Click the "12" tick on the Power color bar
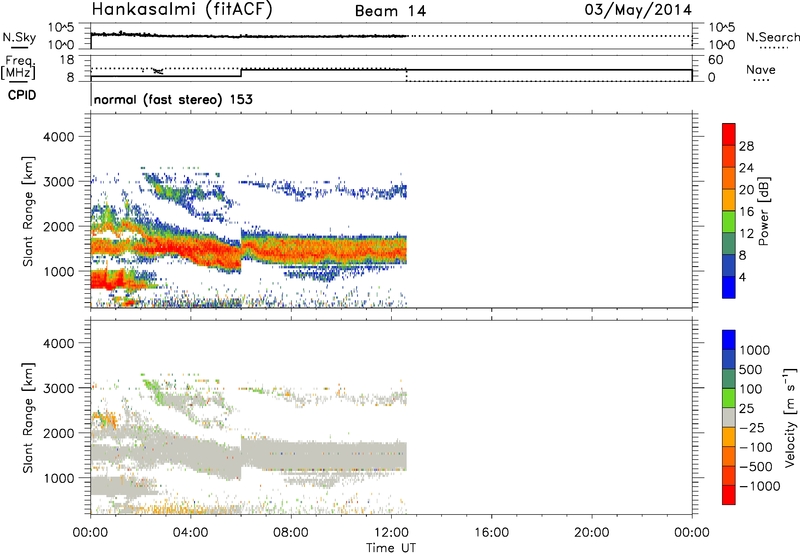 pos(746,234)
